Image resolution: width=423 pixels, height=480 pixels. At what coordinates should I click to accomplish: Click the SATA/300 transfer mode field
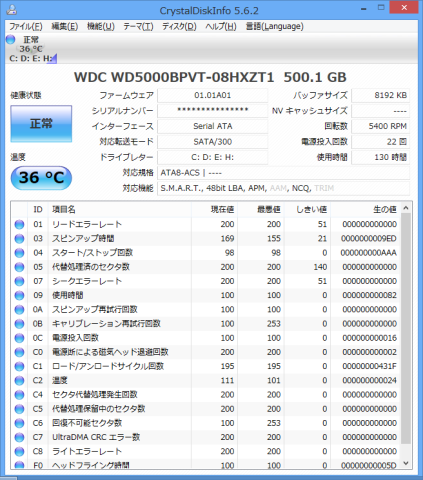(x=213, y=142)
